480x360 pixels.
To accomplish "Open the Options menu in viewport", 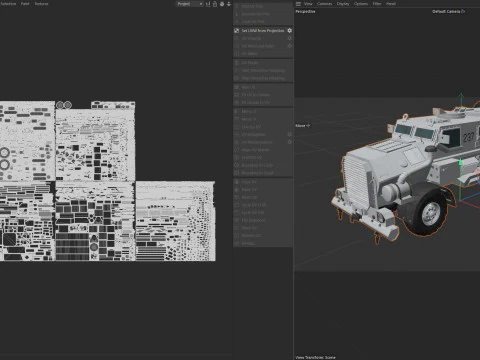I will point(361,4).
